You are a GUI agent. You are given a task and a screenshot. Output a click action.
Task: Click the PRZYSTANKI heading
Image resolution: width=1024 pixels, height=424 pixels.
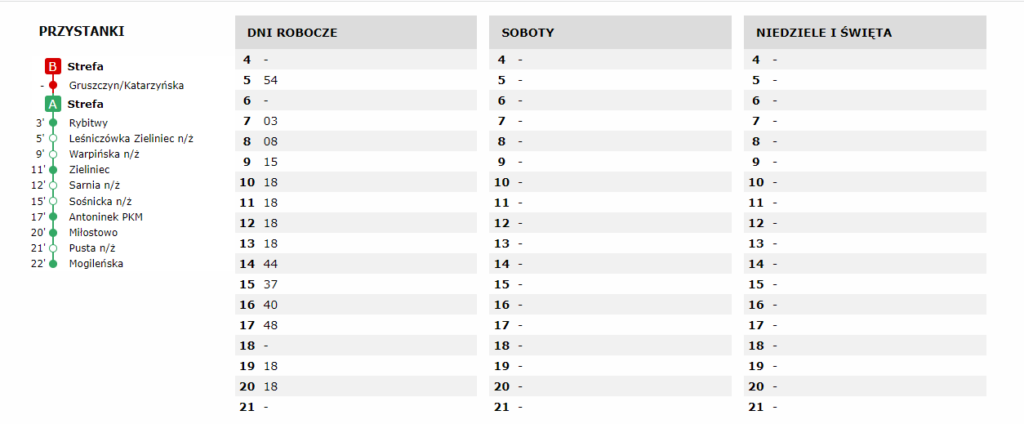(81, 31)
